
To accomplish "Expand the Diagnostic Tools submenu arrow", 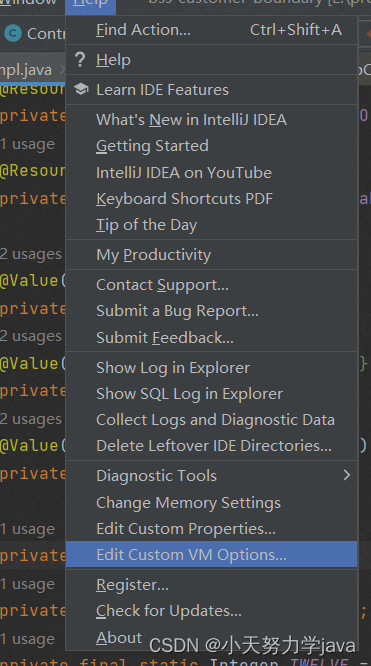I will tap(347, 475).
